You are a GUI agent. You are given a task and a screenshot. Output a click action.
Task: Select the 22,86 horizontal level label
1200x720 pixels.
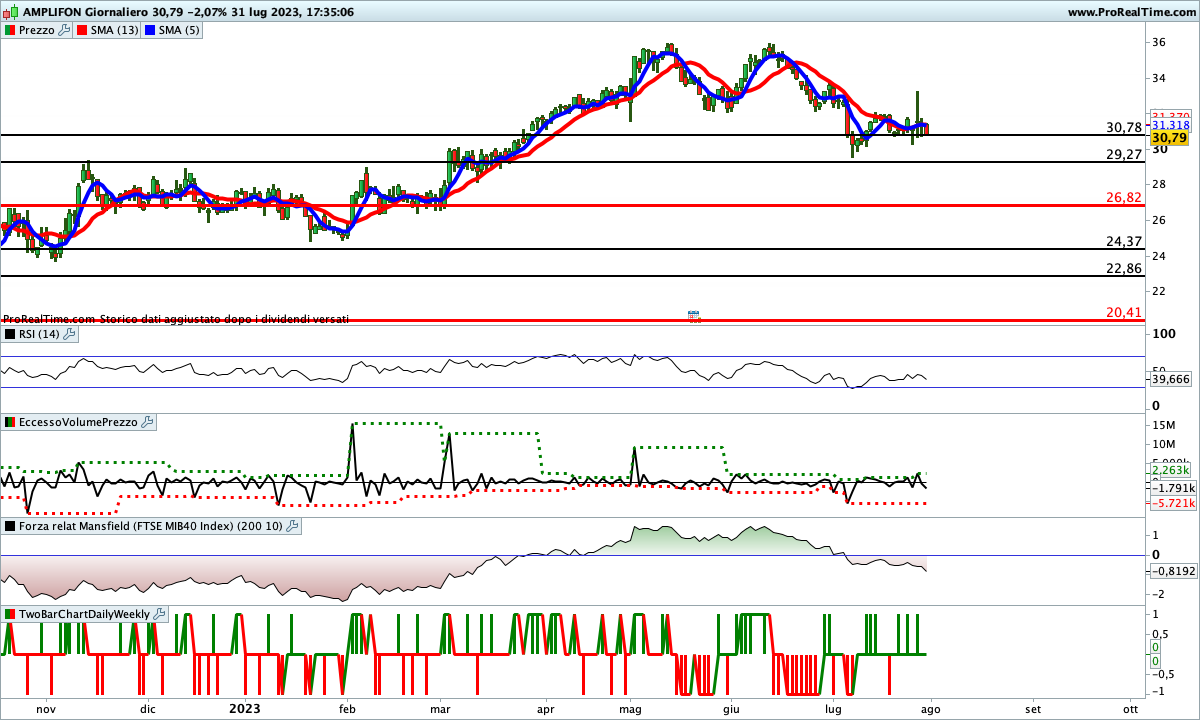tap(1124, 268)
